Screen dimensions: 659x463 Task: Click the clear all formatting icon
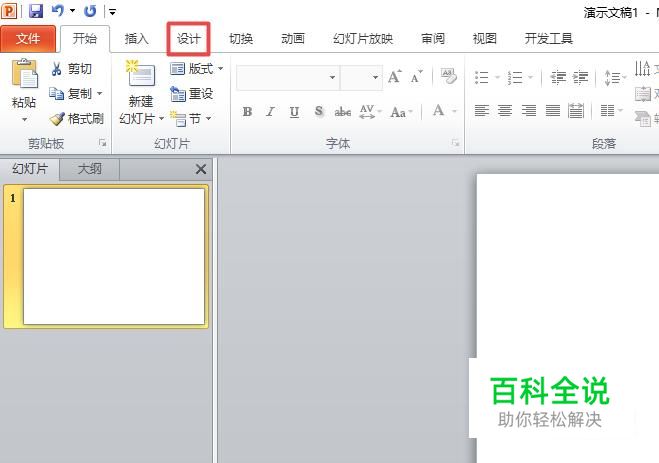tap(448, 77)
